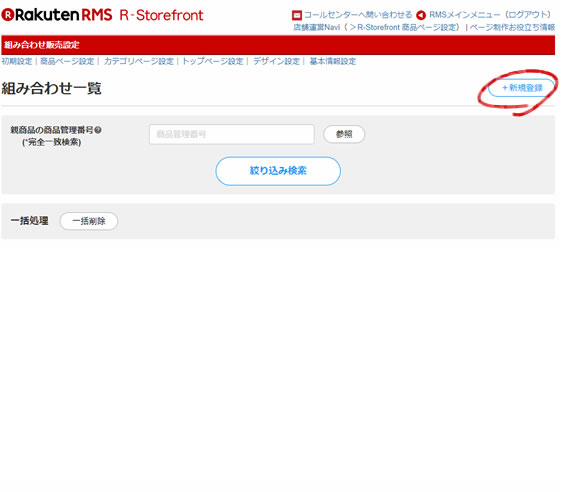Click the Rakuten RMS logo
561x492 pixels.
click(x=57, y=15)
